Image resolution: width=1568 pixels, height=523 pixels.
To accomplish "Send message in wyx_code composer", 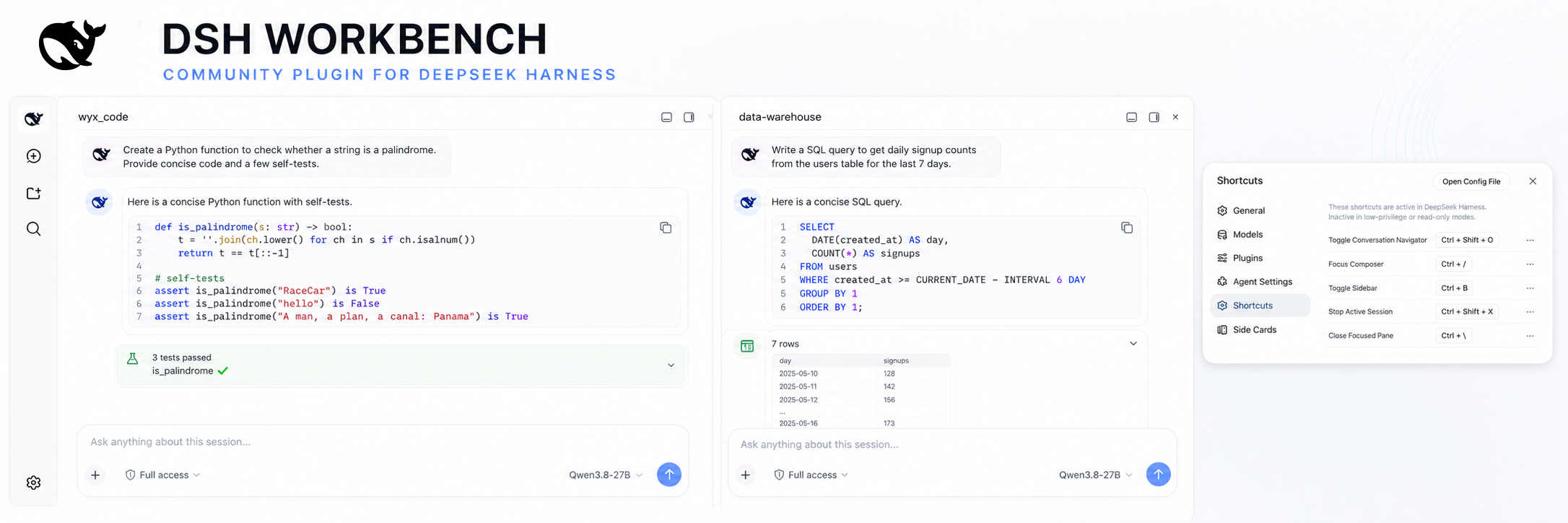I will pyautogui.click(x=669, y=475).
